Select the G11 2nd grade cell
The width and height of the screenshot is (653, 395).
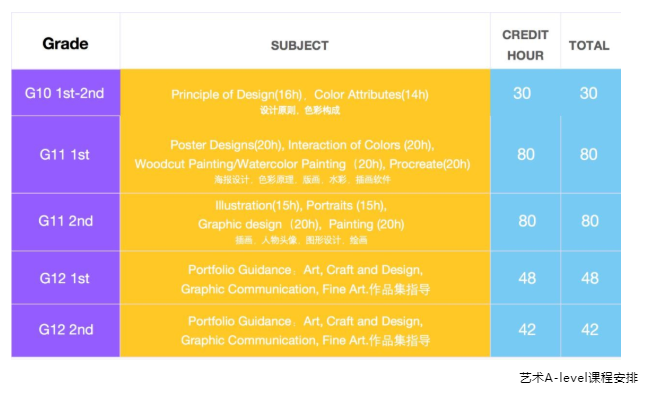(66, 222)
